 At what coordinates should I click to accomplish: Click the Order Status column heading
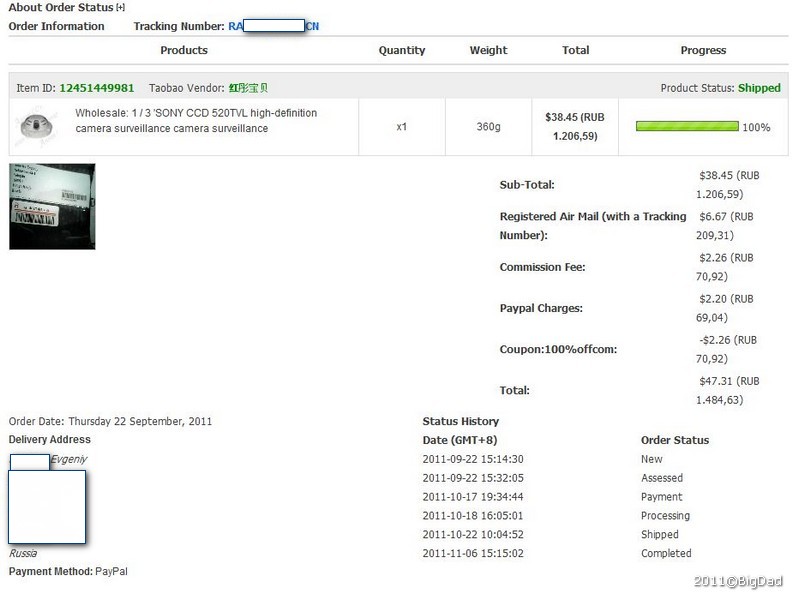pyautogui.click(x=675, y=440)
